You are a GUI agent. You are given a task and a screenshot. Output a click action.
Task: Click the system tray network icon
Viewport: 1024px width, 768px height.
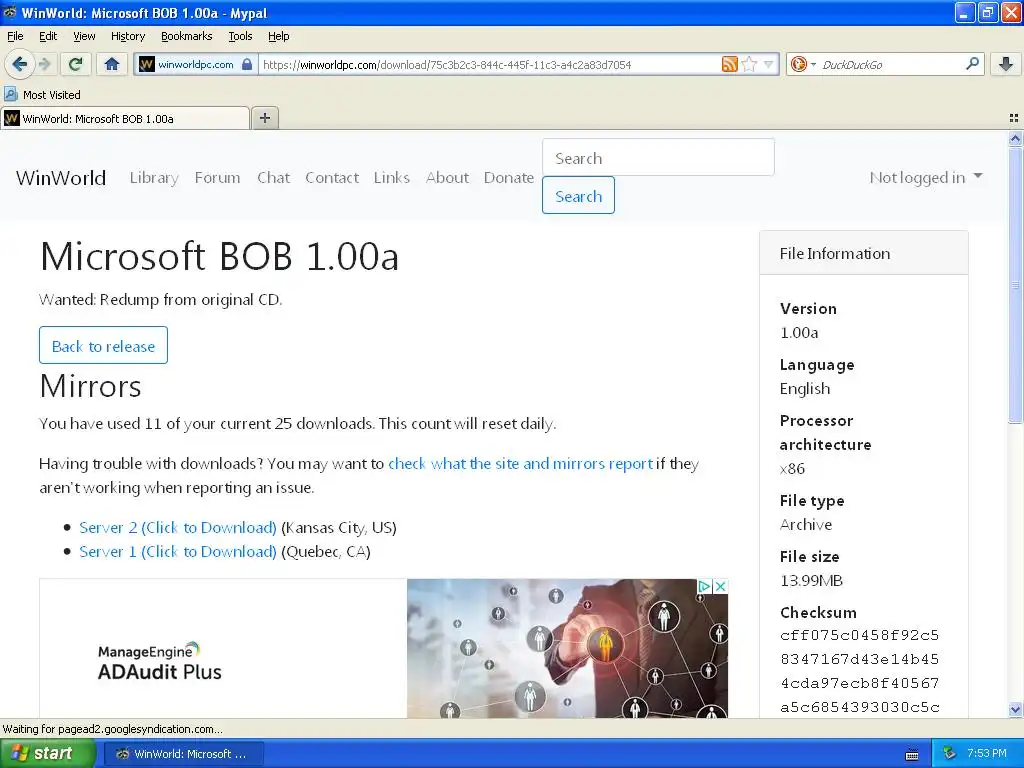(950, 754)
